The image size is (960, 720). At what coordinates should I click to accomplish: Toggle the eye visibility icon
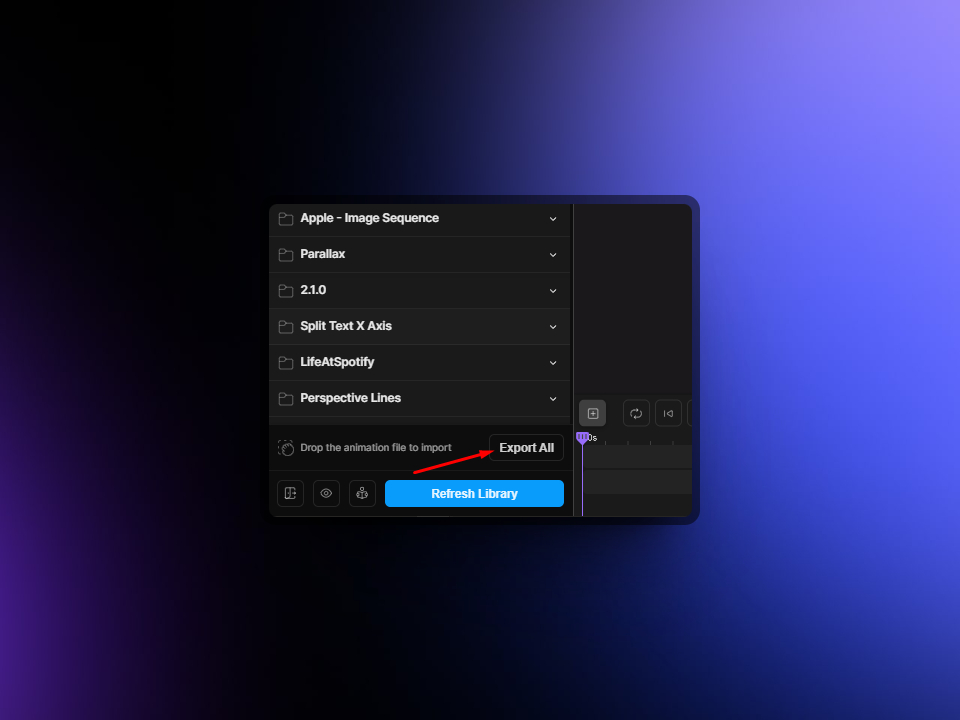[326, 493]
